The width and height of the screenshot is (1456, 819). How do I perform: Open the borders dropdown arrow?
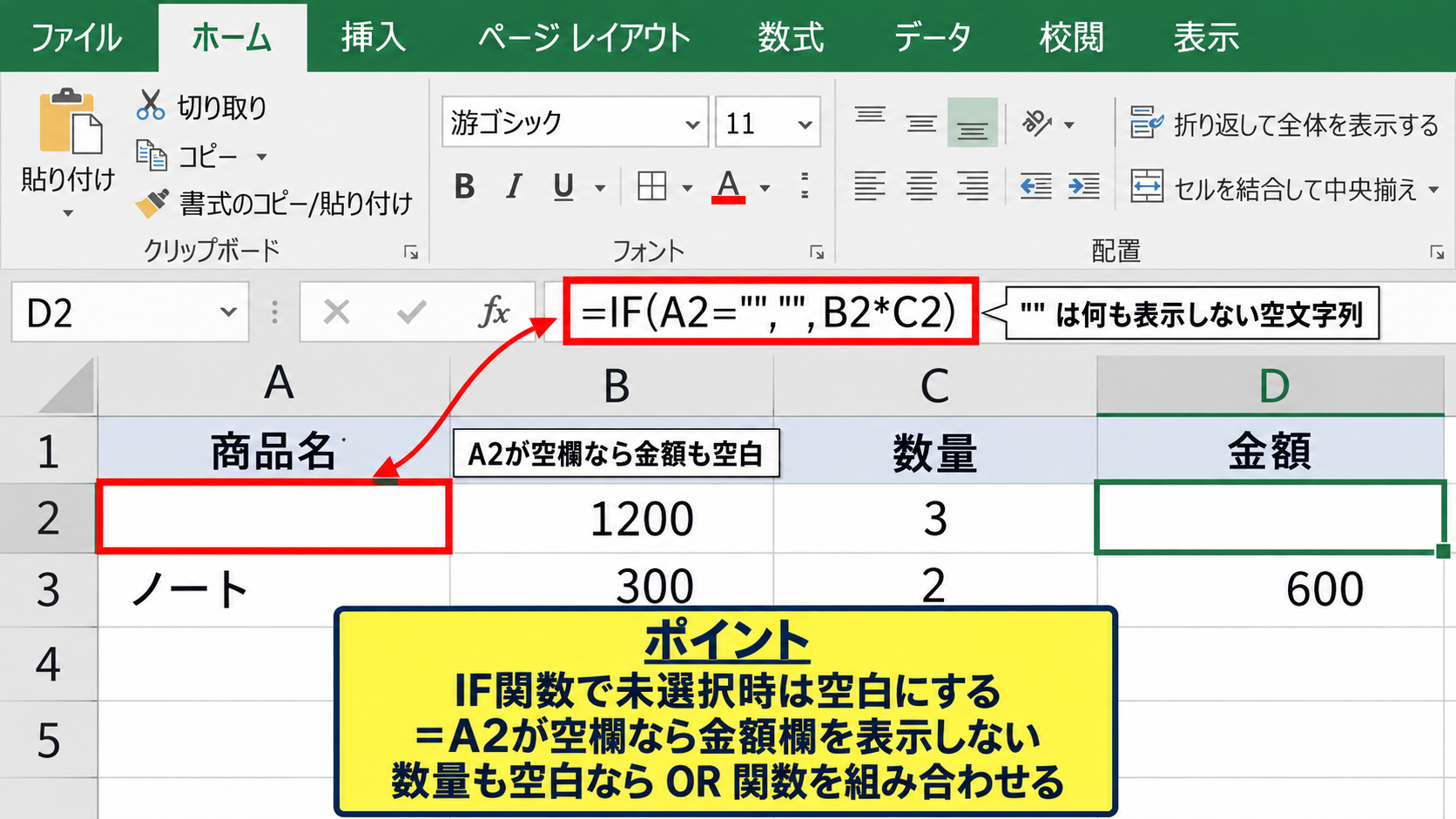(x=687, y=188)
